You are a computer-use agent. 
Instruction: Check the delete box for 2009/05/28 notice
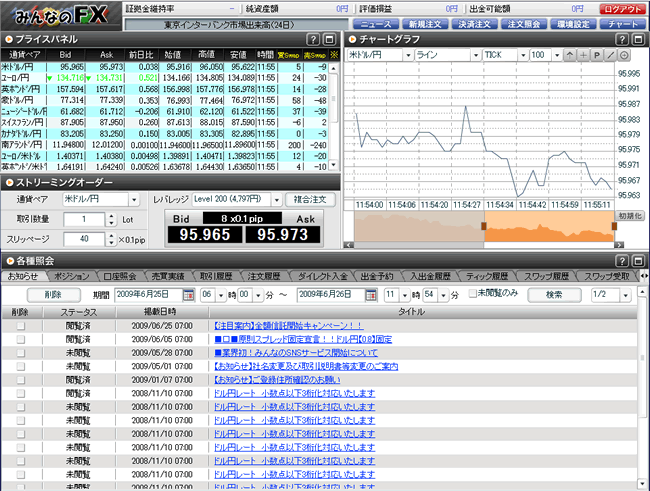click(20, 353)
